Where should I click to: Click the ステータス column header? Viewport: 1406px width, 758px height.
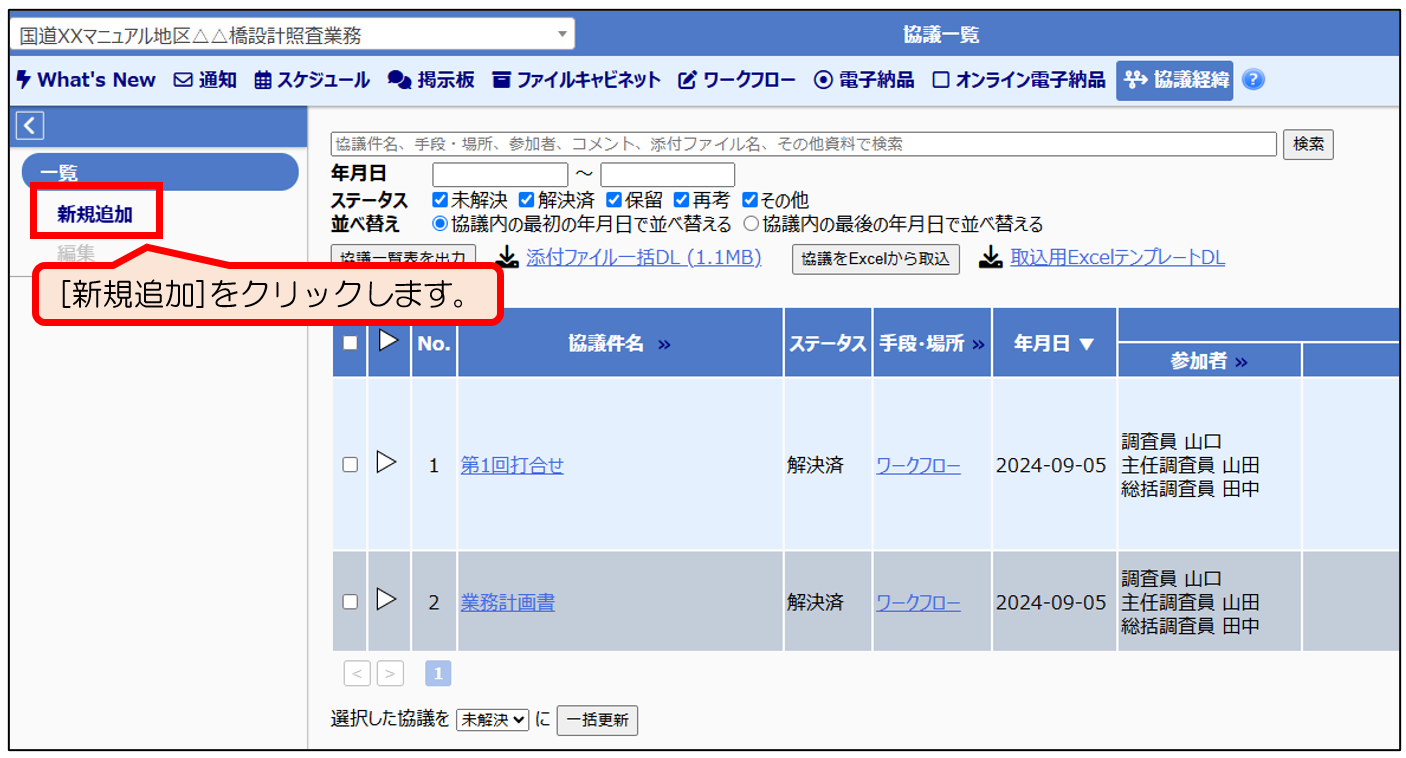pyautogui.click(x=828, y=344)
